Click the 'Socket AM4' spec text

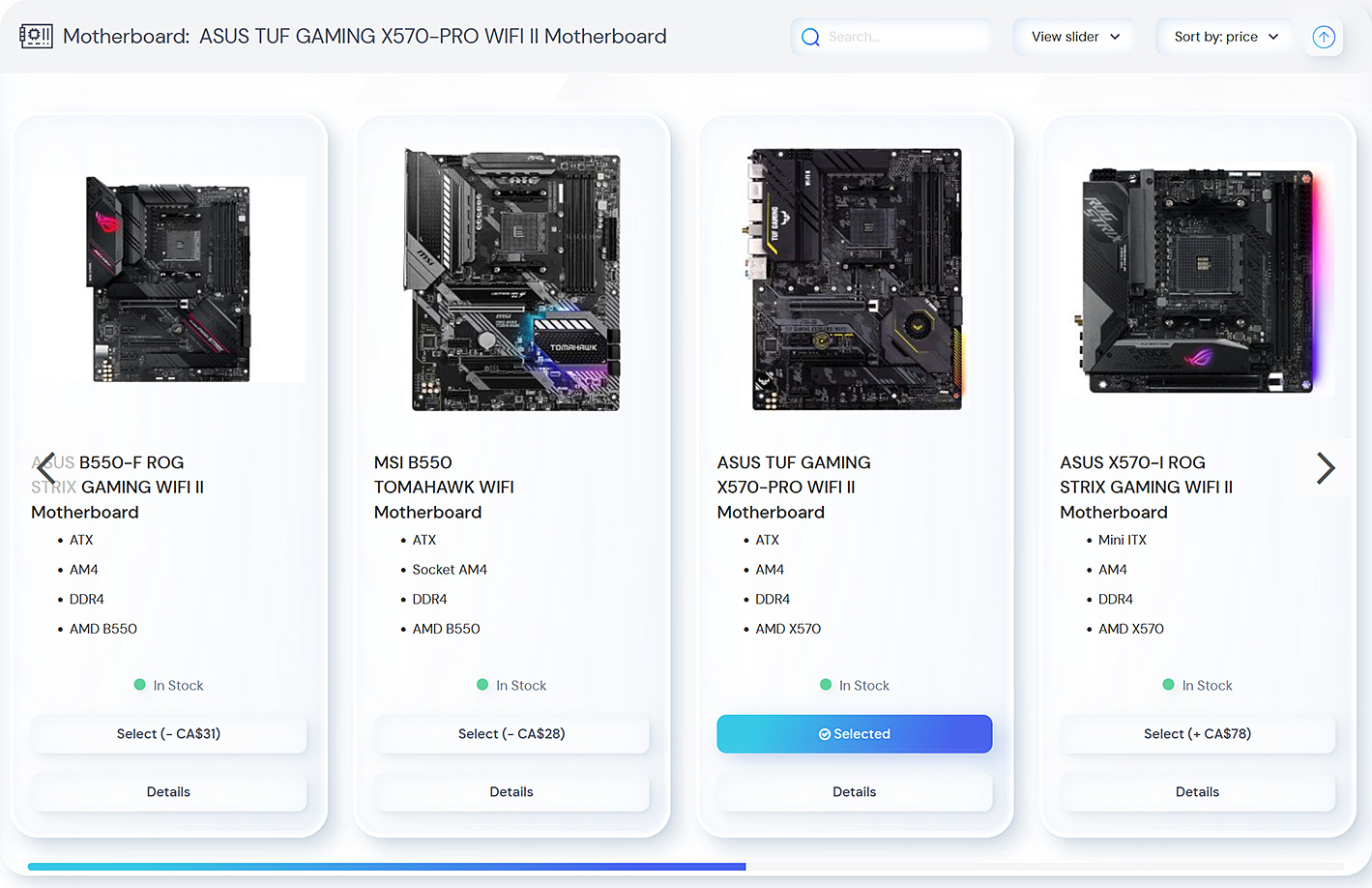pyautogui.click(x=450, y=570)
